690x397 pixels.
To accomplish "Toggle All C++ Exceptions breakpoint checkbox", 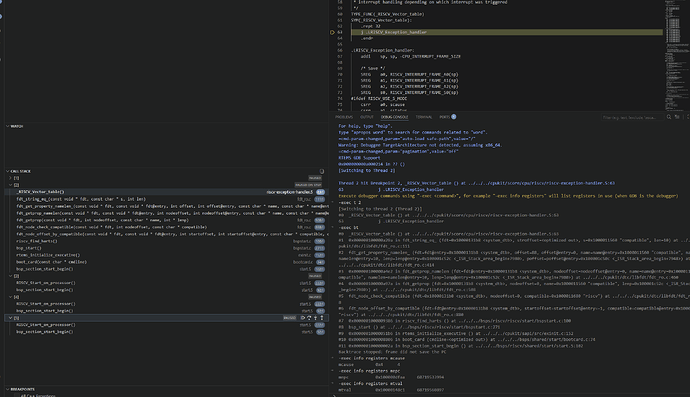I will (x=17, y=395).
